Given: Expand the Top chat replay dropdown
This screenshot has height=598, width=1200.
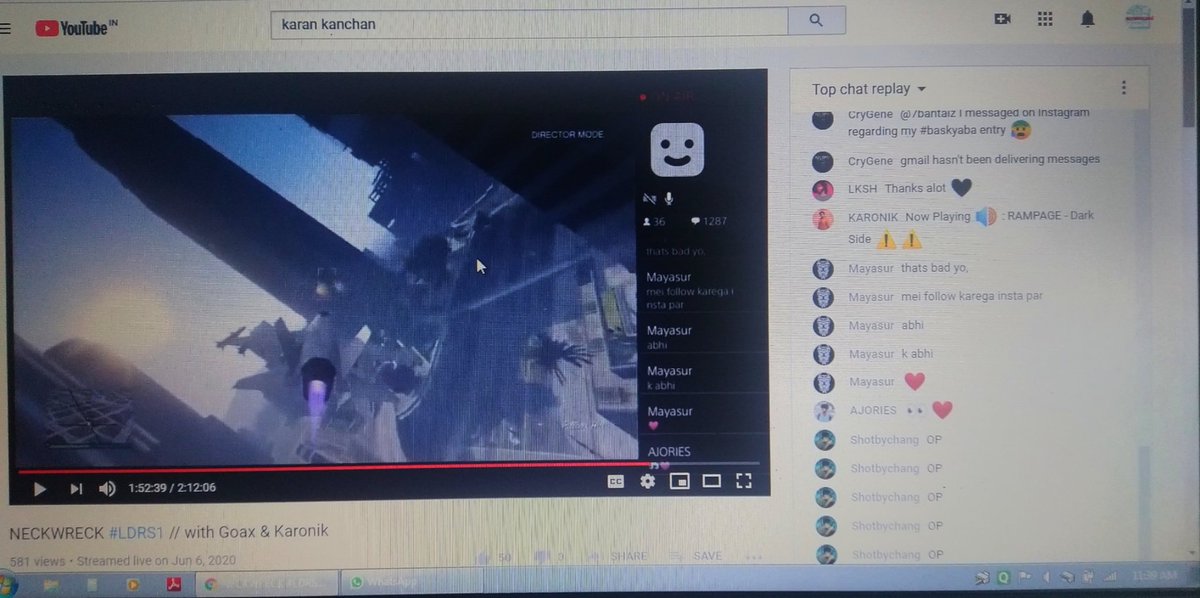Looking at the screenshot, I should point(869,89).
